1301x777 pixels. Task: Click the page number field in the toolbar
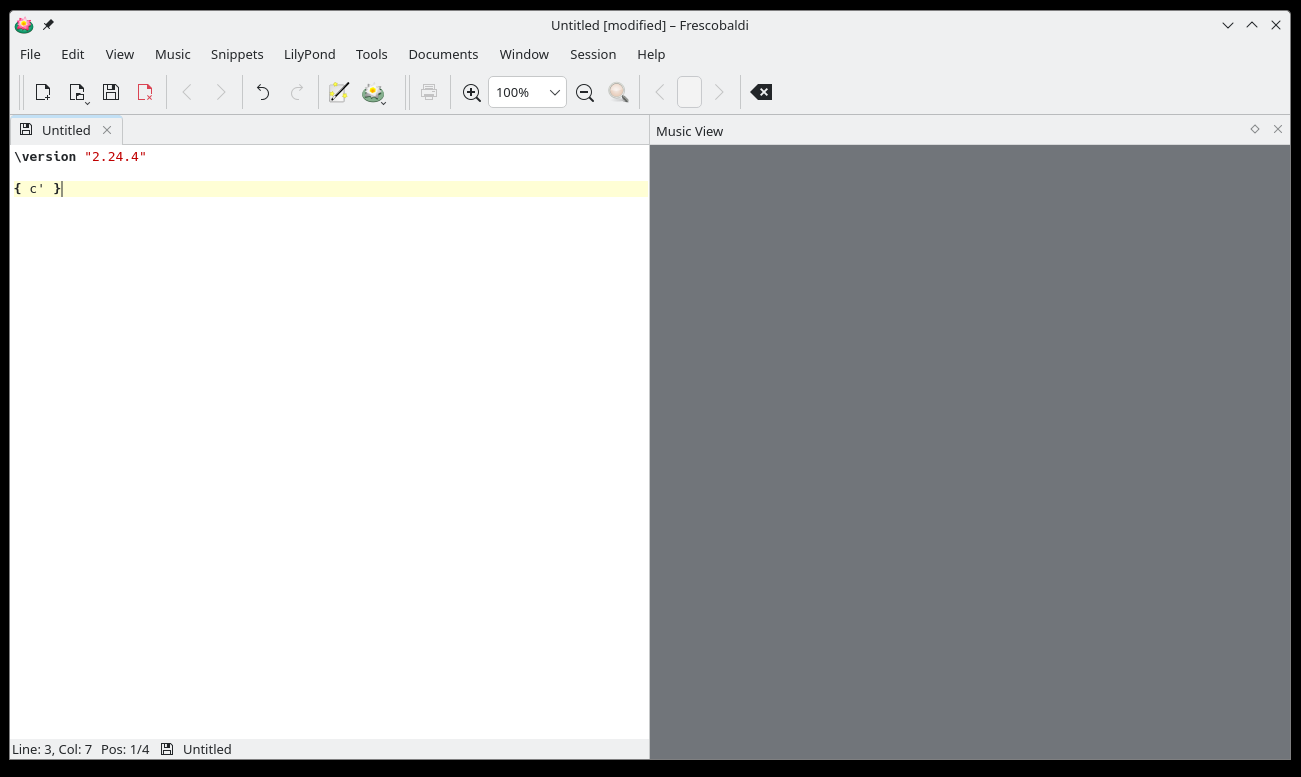(689, 92)
